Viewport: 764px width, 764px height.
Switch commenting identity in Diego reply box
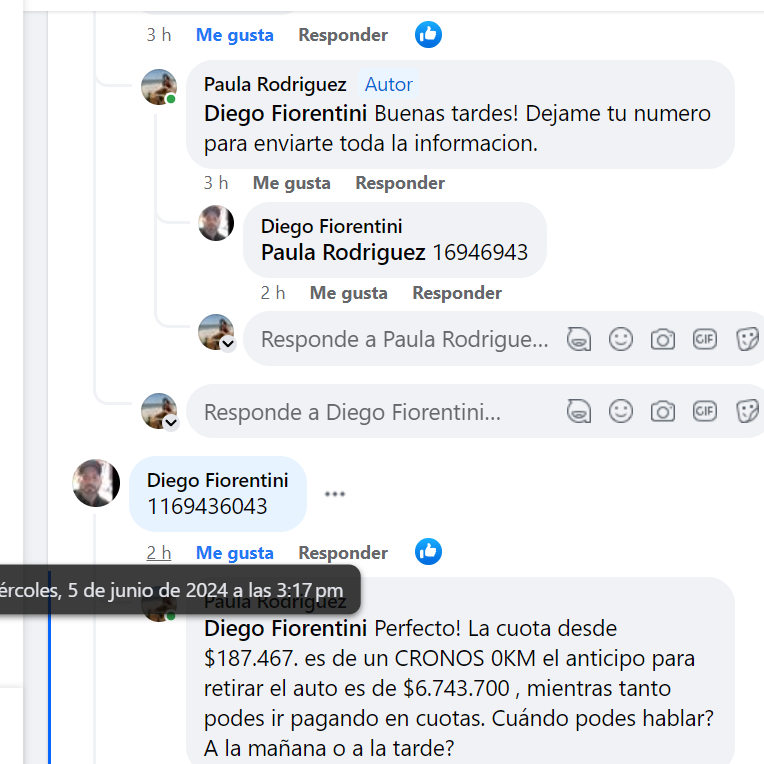click(x=171, y=422)
